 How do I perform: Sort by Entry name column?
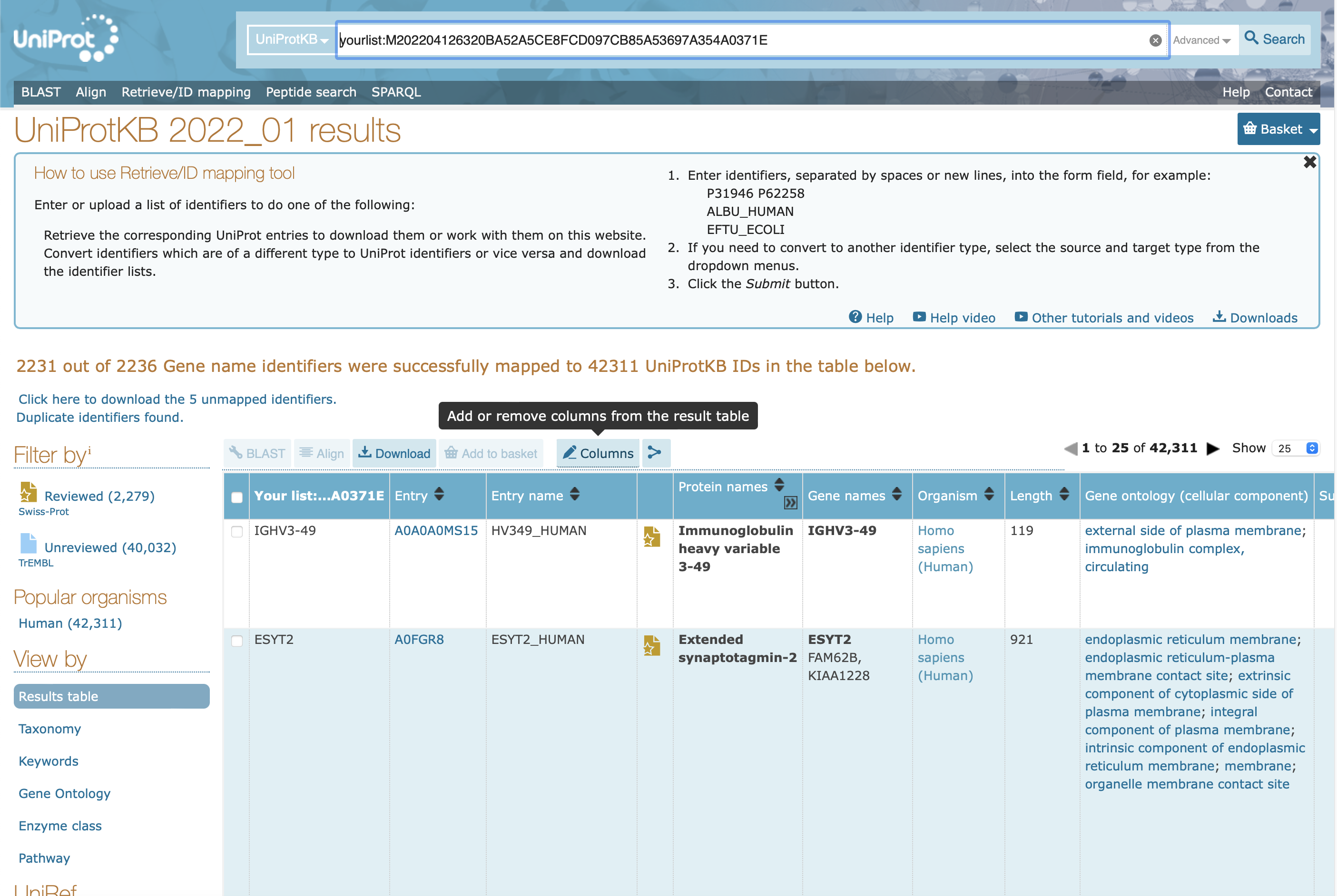574,494
